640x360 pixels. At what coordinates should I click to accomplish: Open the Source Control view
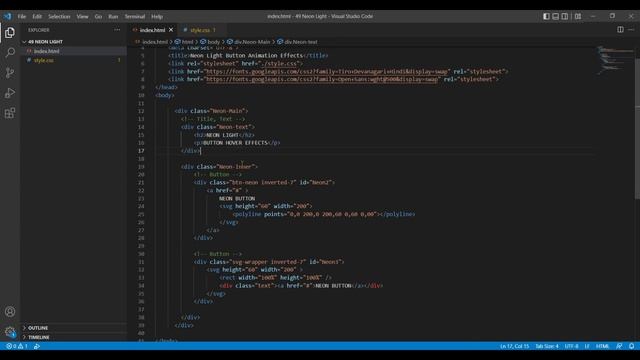[10, 73]
